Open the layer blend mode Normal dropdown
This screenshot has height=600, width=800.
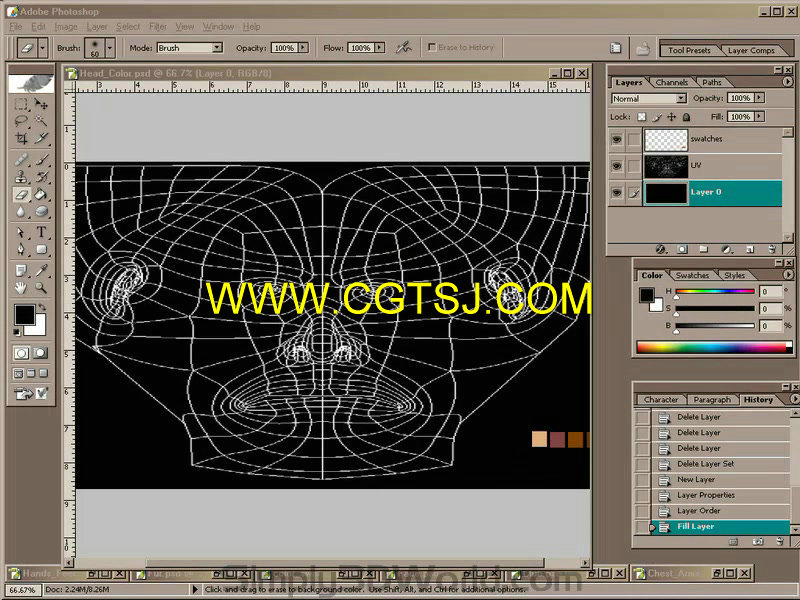point(648,98)
